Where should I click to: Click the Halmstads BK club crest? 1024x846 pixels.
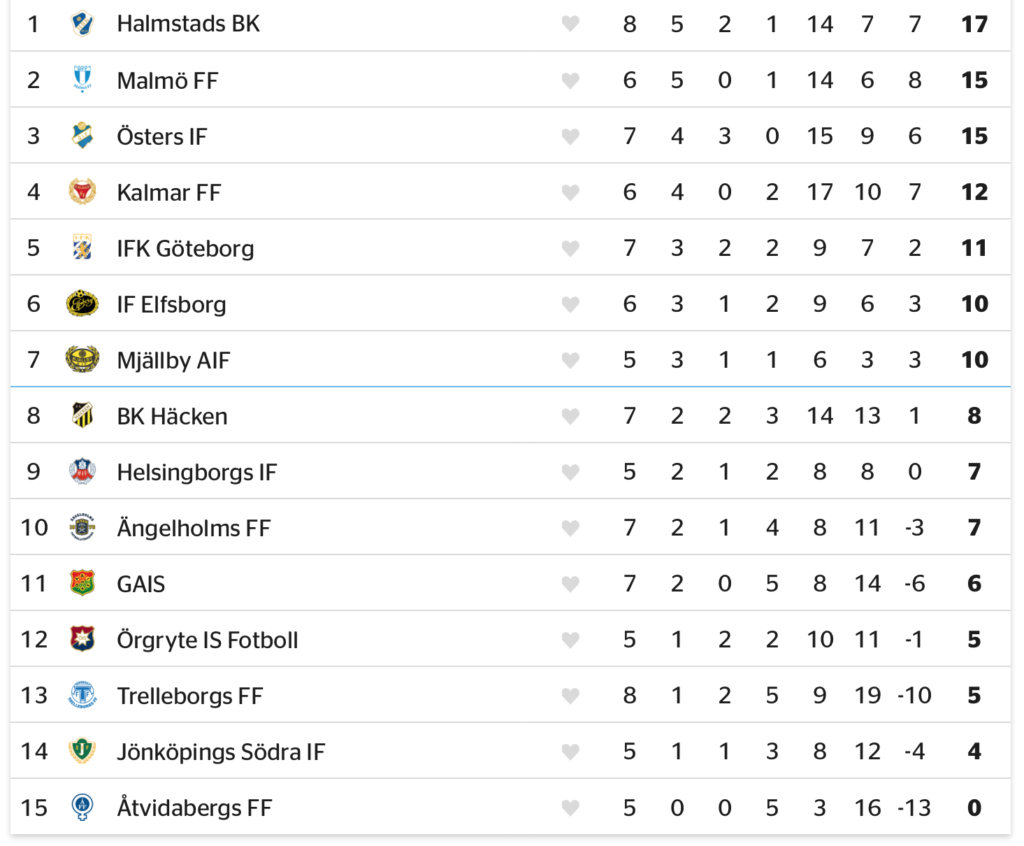point(82,24)
